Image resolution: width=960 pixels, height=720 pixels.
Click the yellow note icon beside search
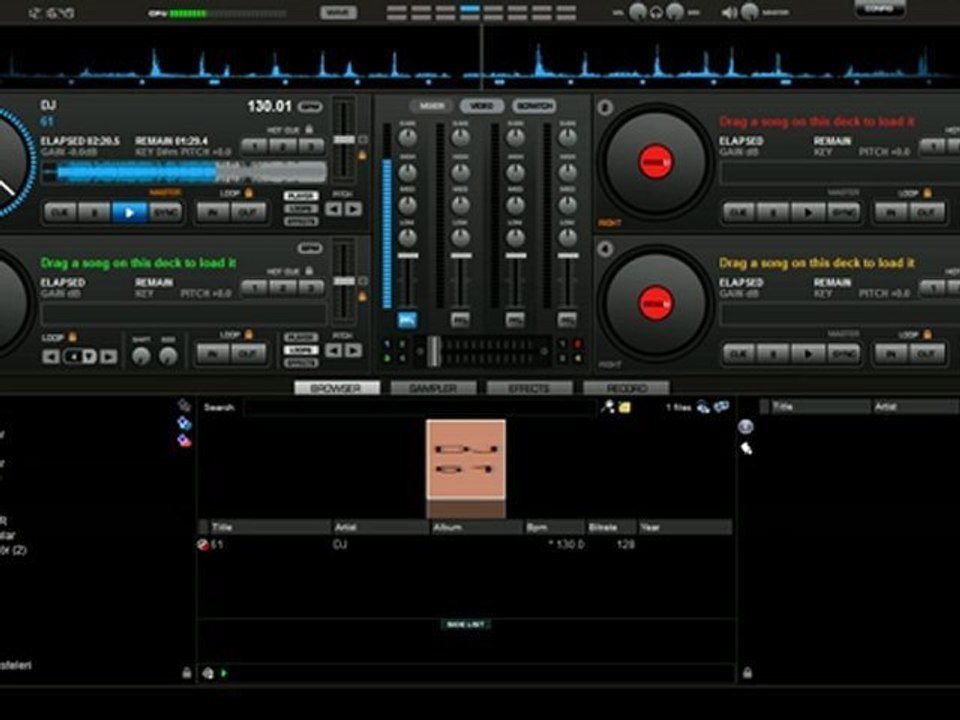click(x=624, y=407)
